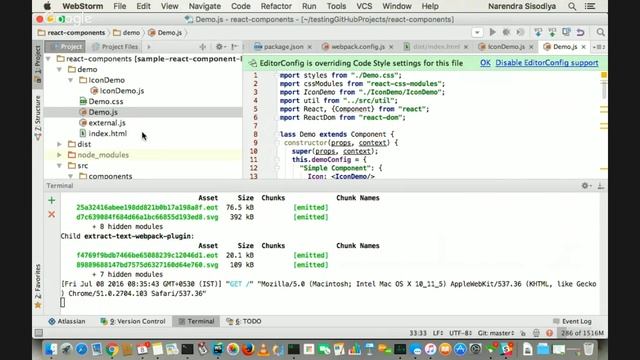Open Finder from the Dock
This screenshot has height=360, width=640.
pos(51,349)
